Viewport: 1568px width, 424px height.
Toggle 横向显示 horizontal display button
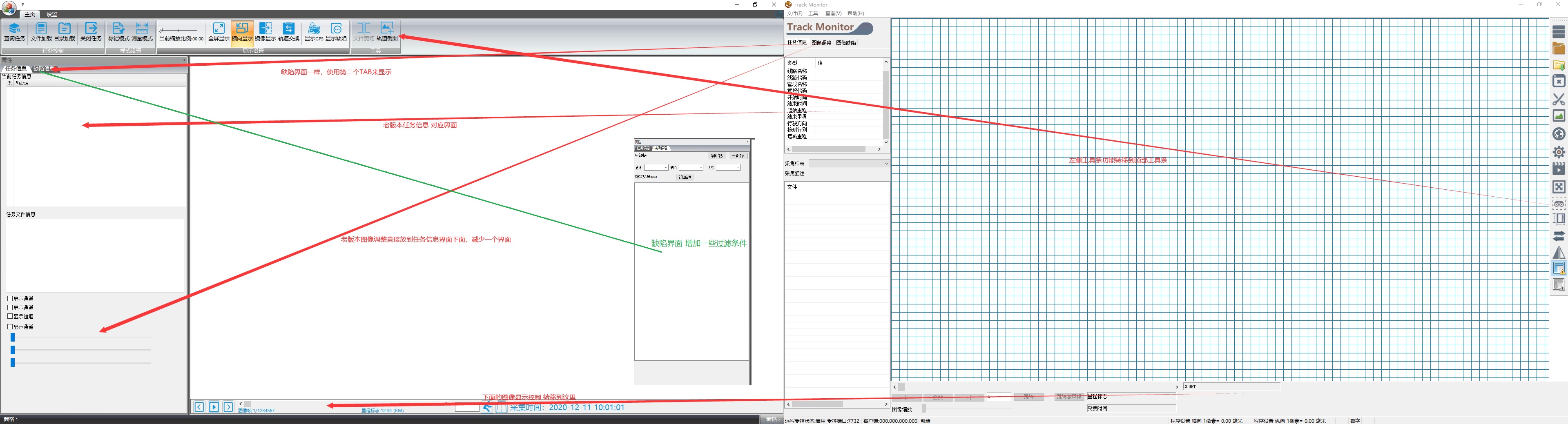(242, 32)
